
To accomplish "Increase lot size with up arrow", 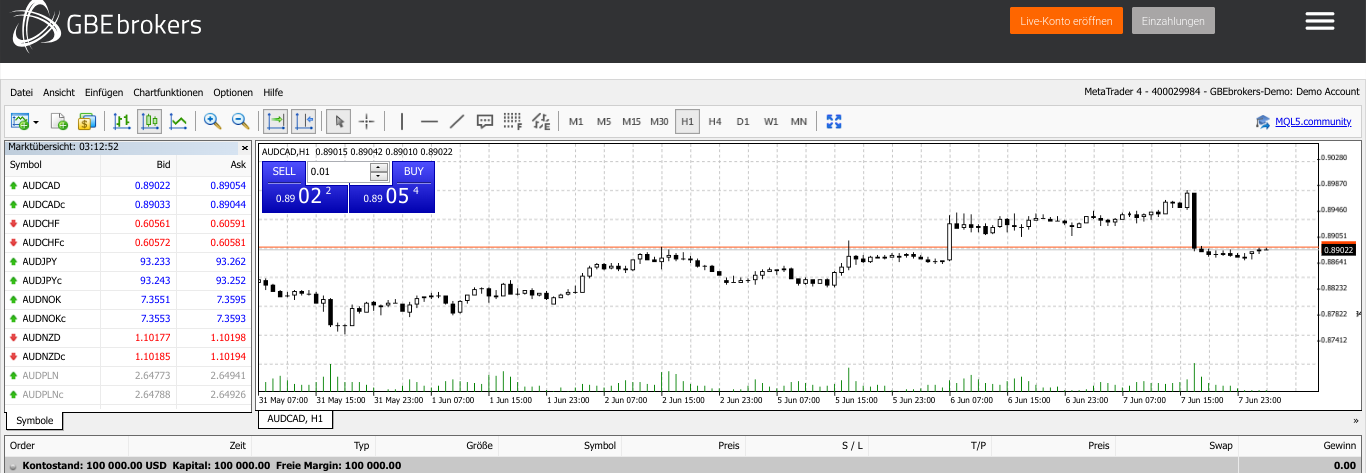I will pyautogui.click(x=379, y=166).
